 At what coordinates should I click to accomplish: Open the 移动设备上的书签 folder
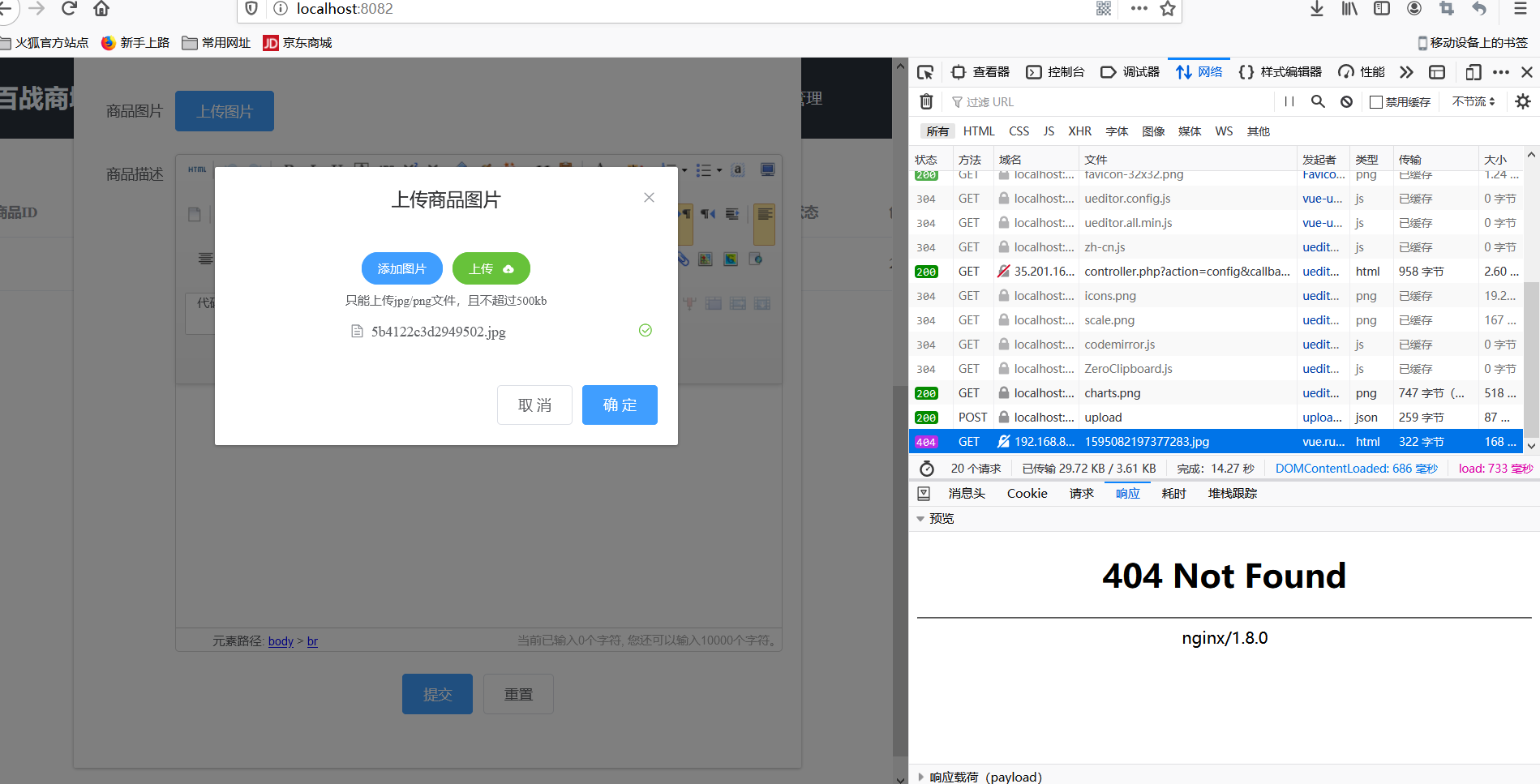point(1473,43)
